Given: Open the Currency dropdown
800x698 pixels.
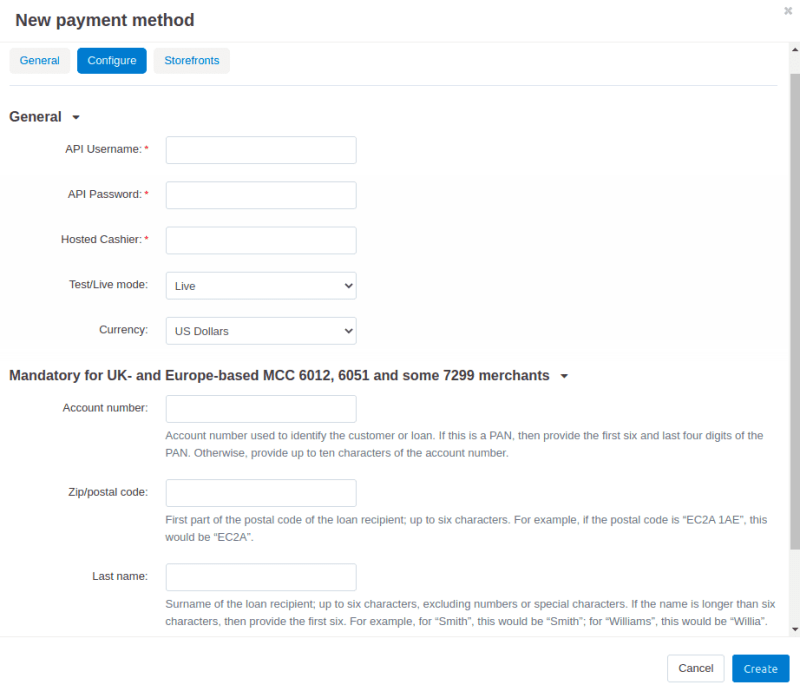Looking at the screenshot, I should point(261,331).
